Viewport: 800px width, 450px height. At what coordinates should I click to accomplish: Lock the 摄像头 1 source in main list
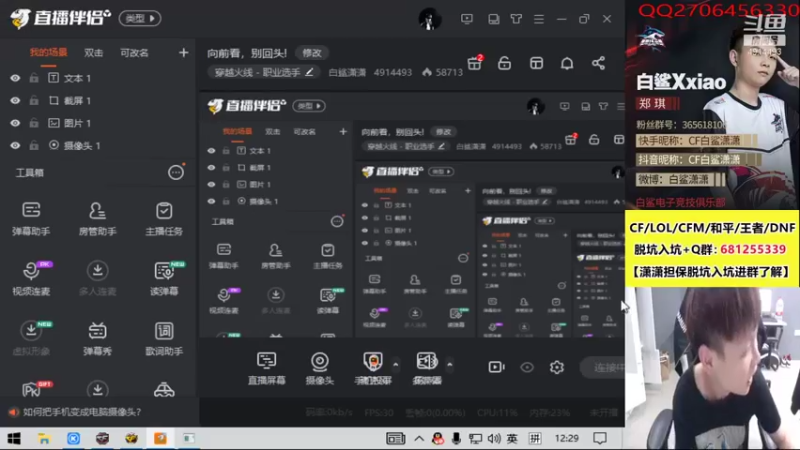click(34, 145)
